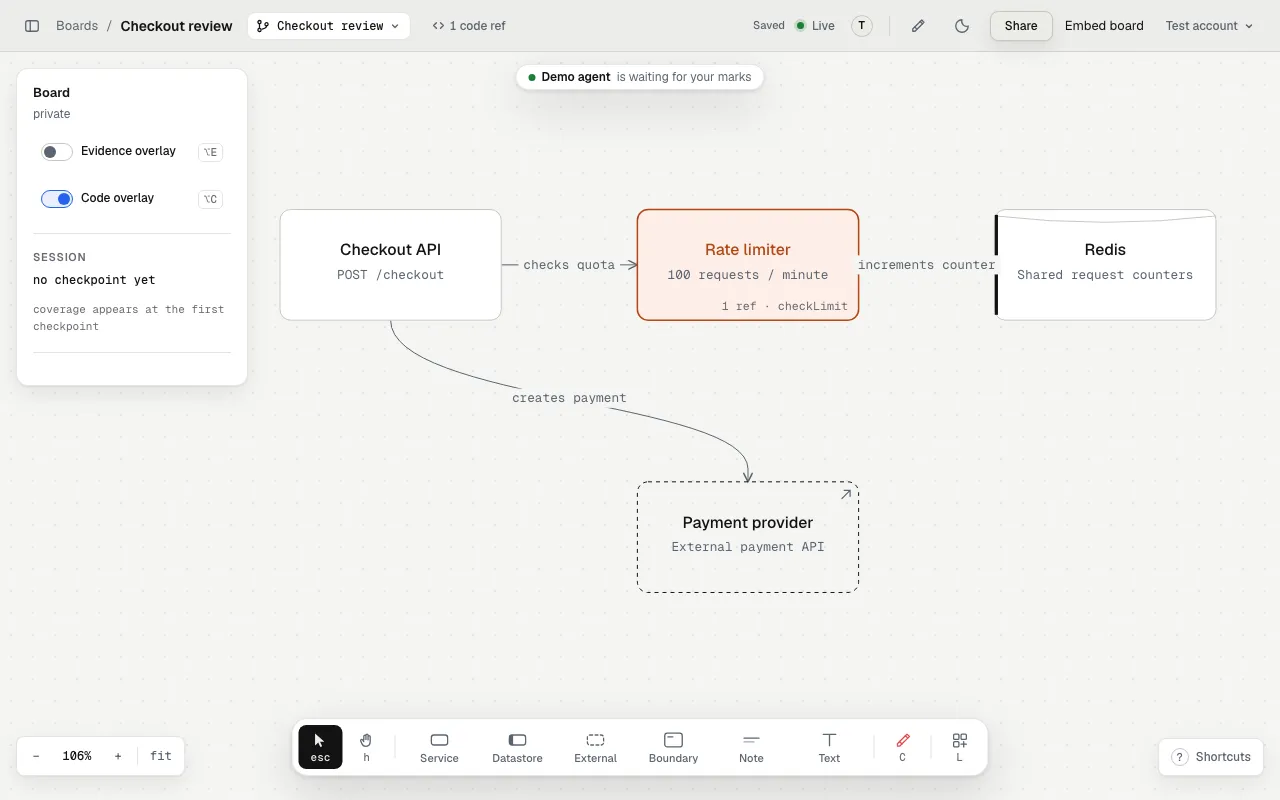
Task: Switch to dark mode with moon icon
Action: click(x=962, y=26)
